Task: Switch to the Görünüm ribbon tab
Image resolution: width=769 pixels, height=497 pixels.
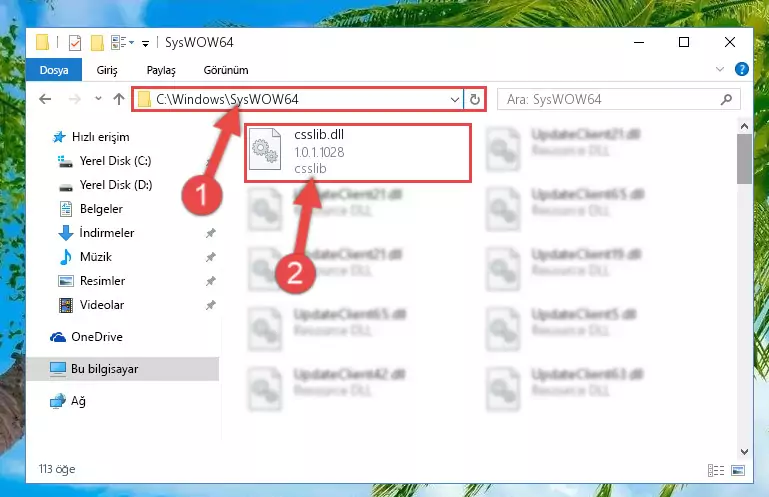Action: point(226,70)
